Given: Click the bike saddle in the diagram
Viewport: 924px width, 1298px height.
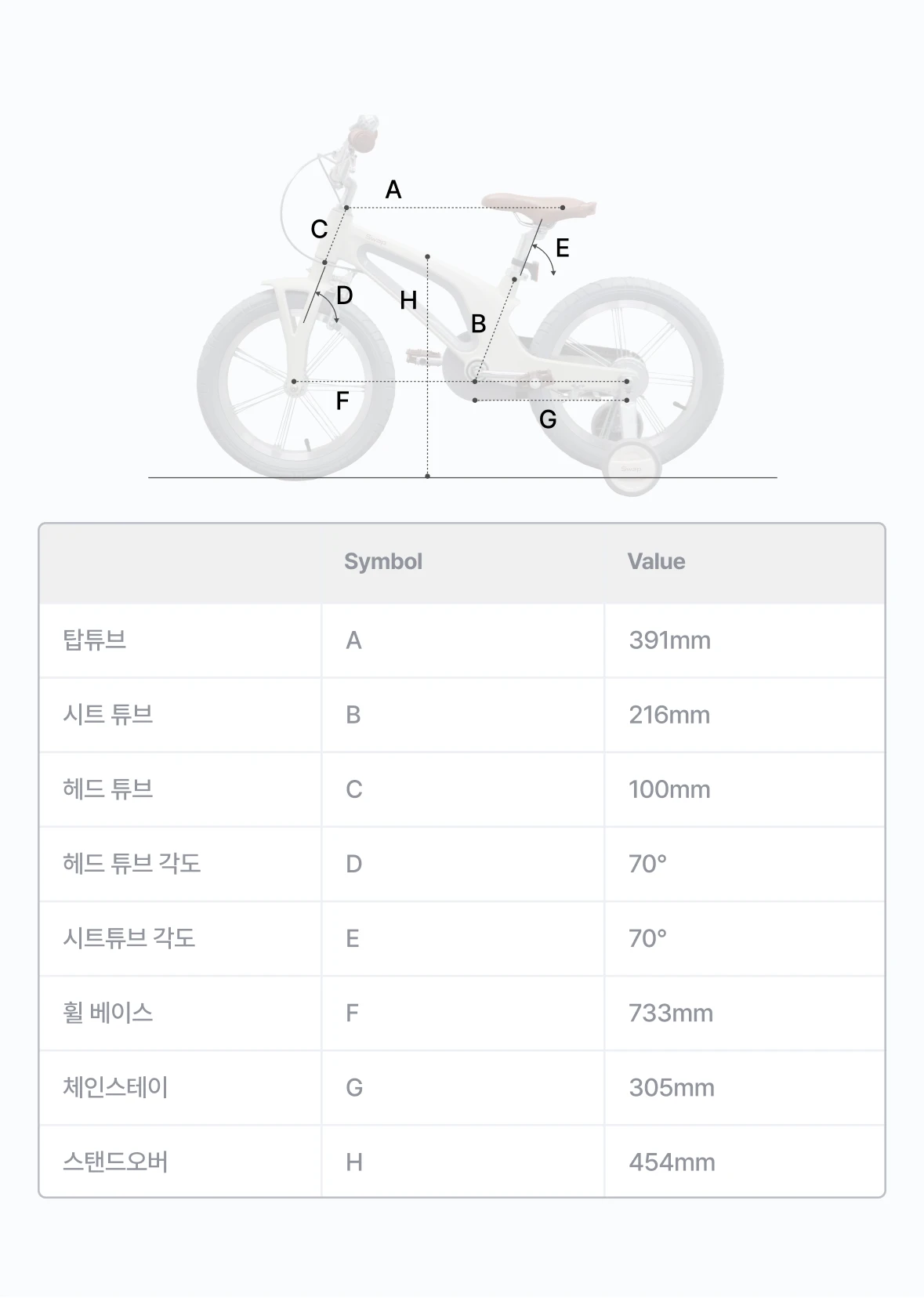Looking at the screenshot, I should pos(539,204).
